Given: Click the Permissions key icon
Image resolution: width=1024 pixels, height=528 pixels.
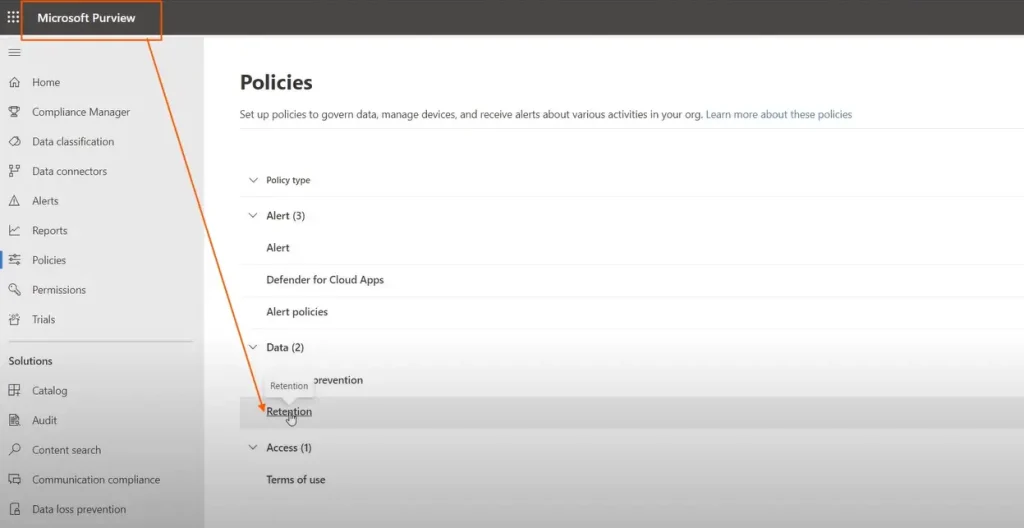Looking at the screenshot, I should tap(14, 290).
